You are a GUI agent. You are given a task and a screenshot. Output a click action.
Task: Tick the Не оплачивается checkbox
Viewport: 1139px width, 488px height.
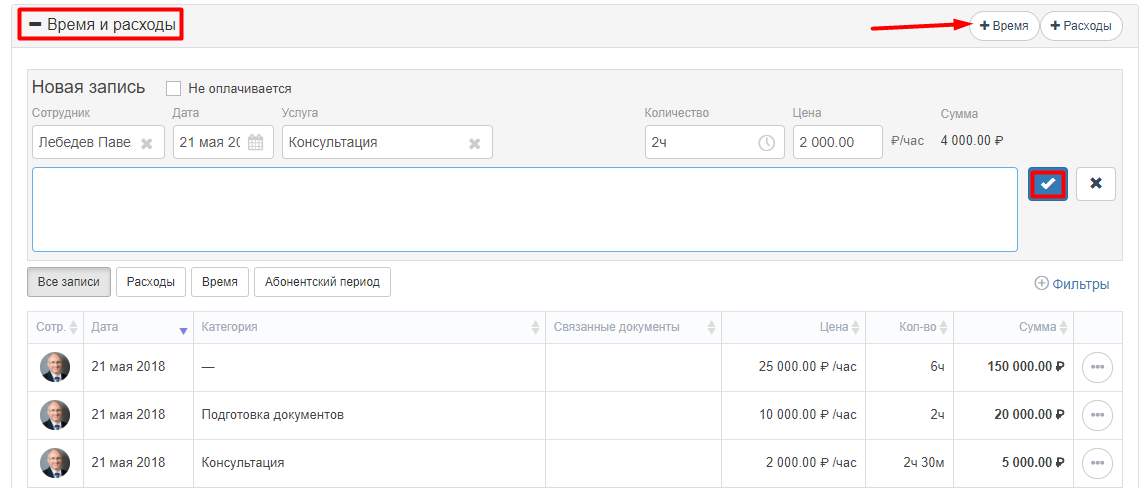click(174, 89)
